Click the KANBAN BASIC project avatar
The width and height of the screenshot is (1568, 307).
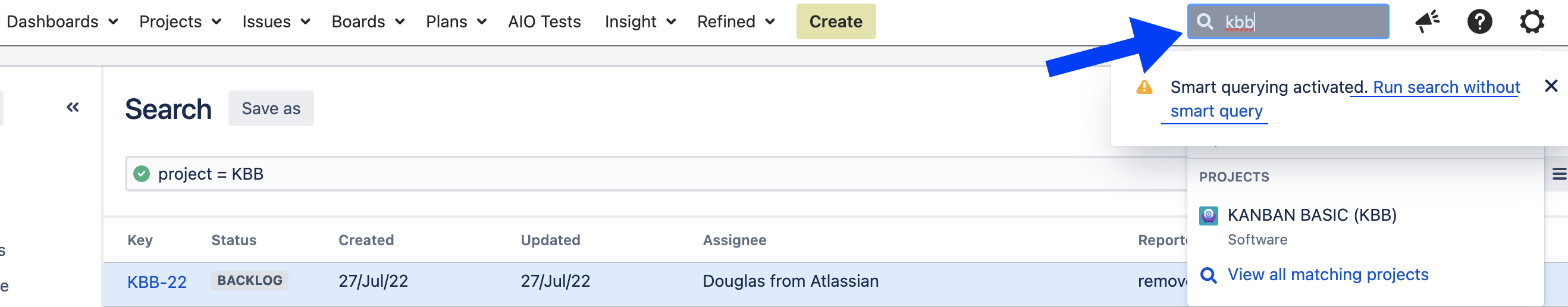point(1208,215)
